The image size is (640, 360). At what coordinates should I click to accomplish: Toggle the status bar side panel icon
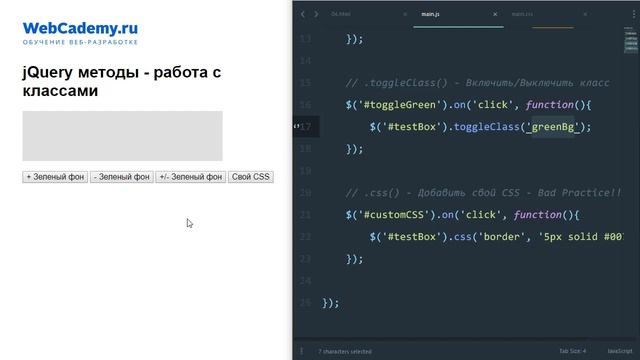pos(302,351)
